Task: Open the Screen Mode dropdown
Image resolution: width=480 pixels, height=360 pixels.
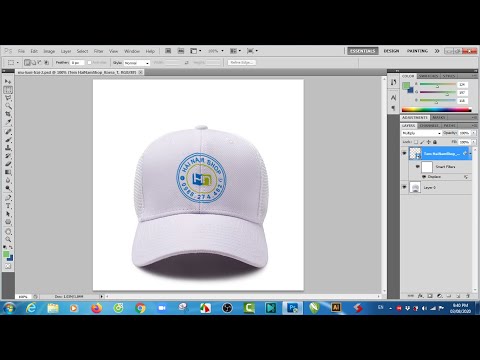Action: 252,51
